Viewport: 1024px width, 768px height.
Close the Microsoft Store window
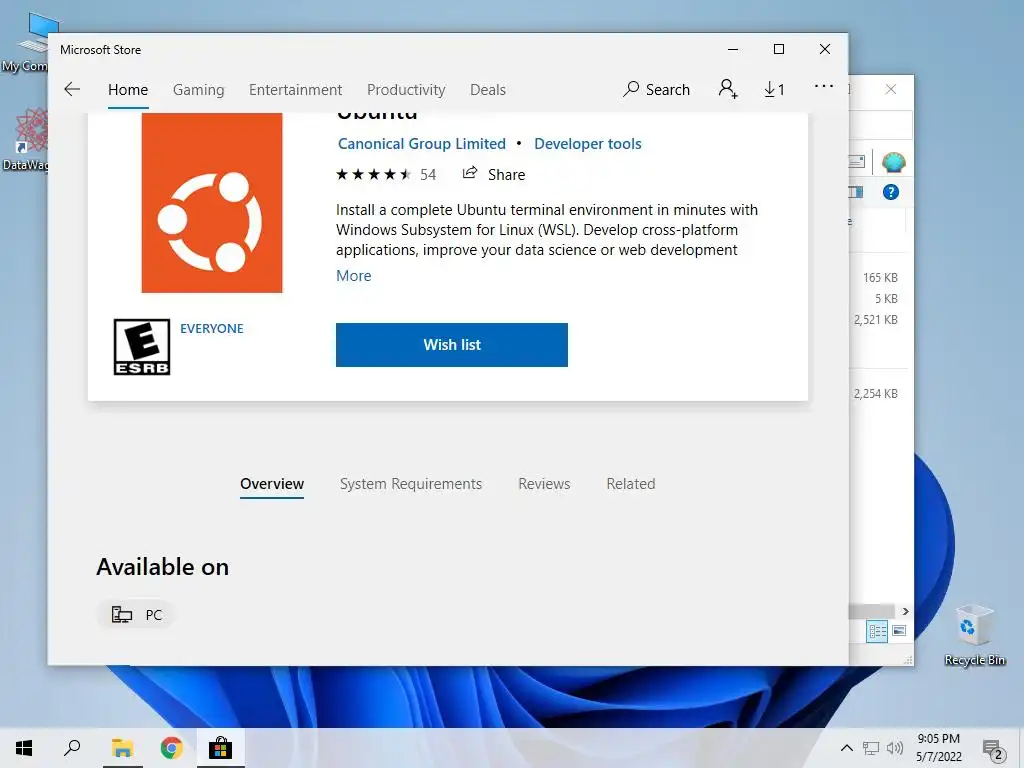tap(825, 49)
